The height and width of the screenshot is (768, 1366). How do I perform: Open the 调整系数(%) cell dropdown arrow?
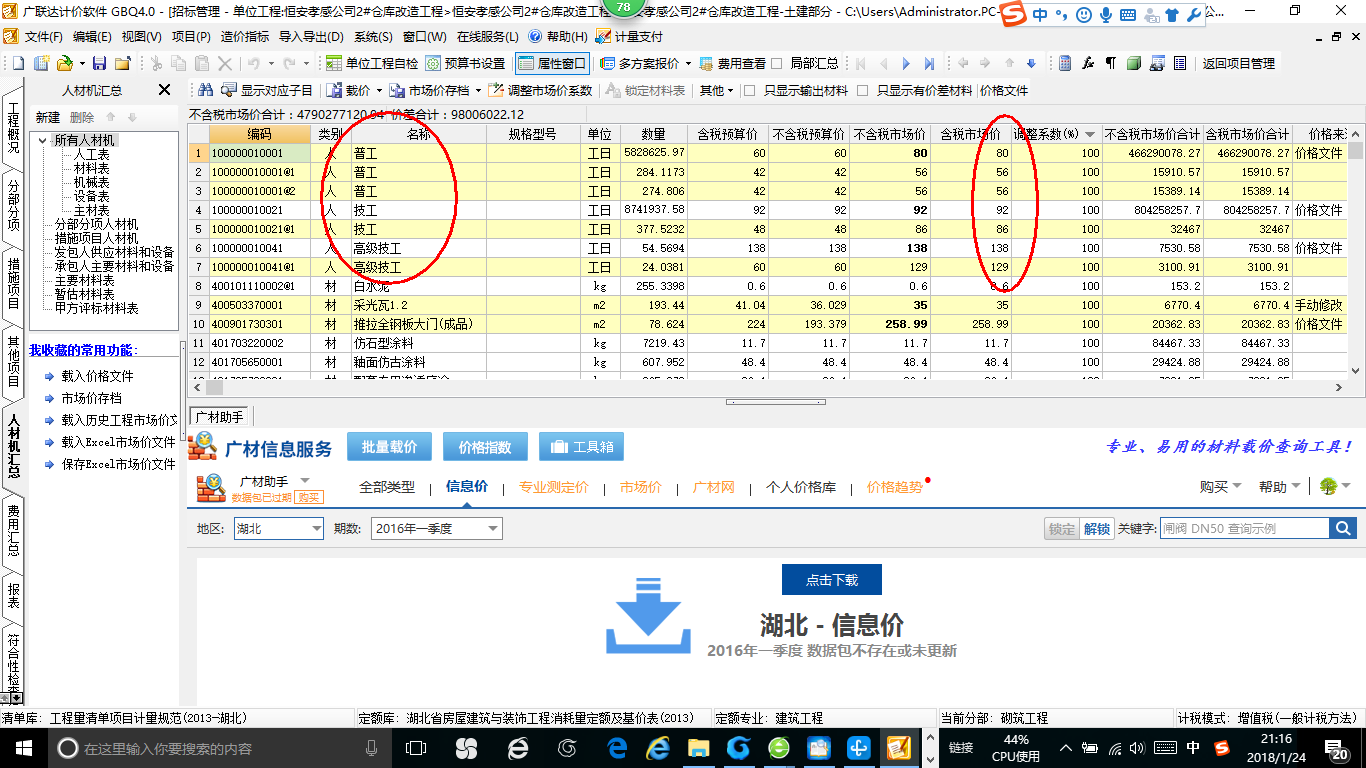(x=1088, y=134)
